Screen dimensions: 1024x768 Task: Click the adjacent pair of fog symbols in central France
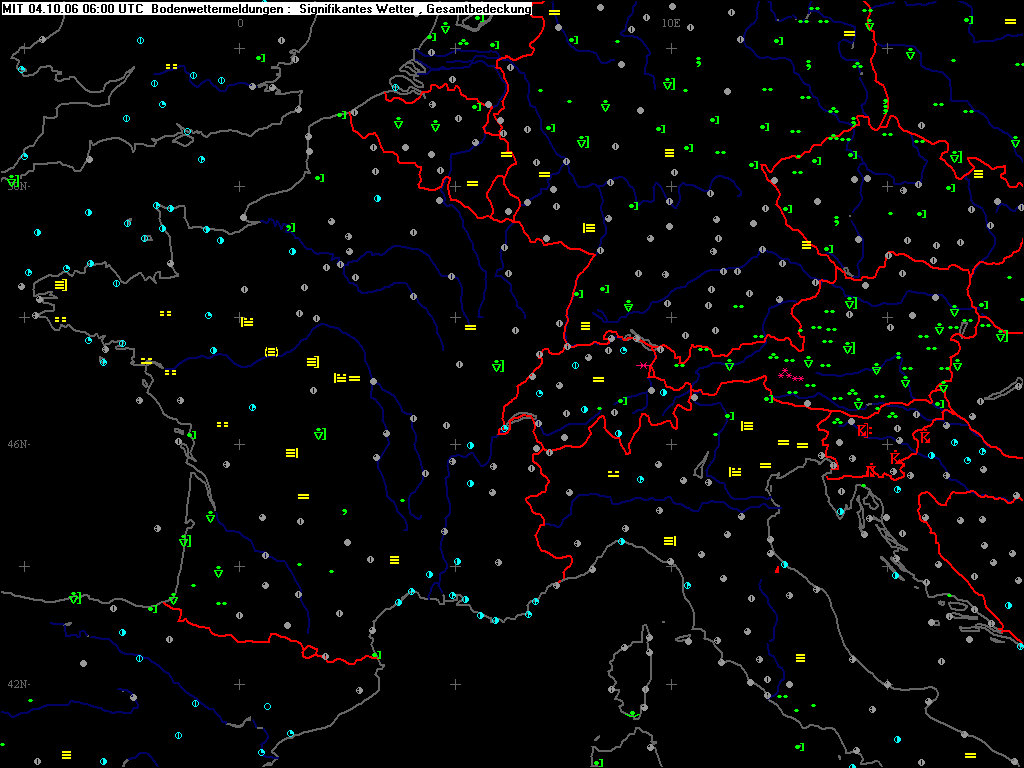(x=347, y=378)
